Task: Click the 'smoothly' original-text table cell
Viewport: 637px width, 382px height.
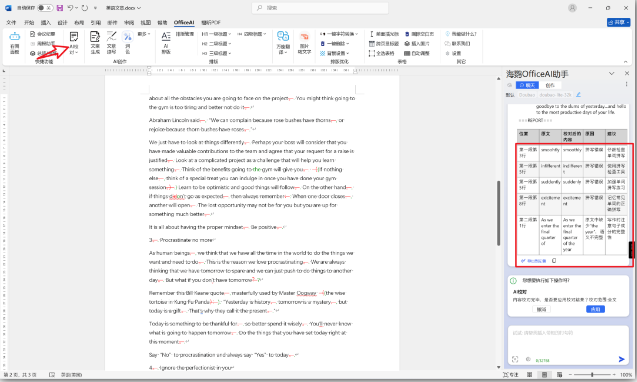Action: [x=550, y=153]
